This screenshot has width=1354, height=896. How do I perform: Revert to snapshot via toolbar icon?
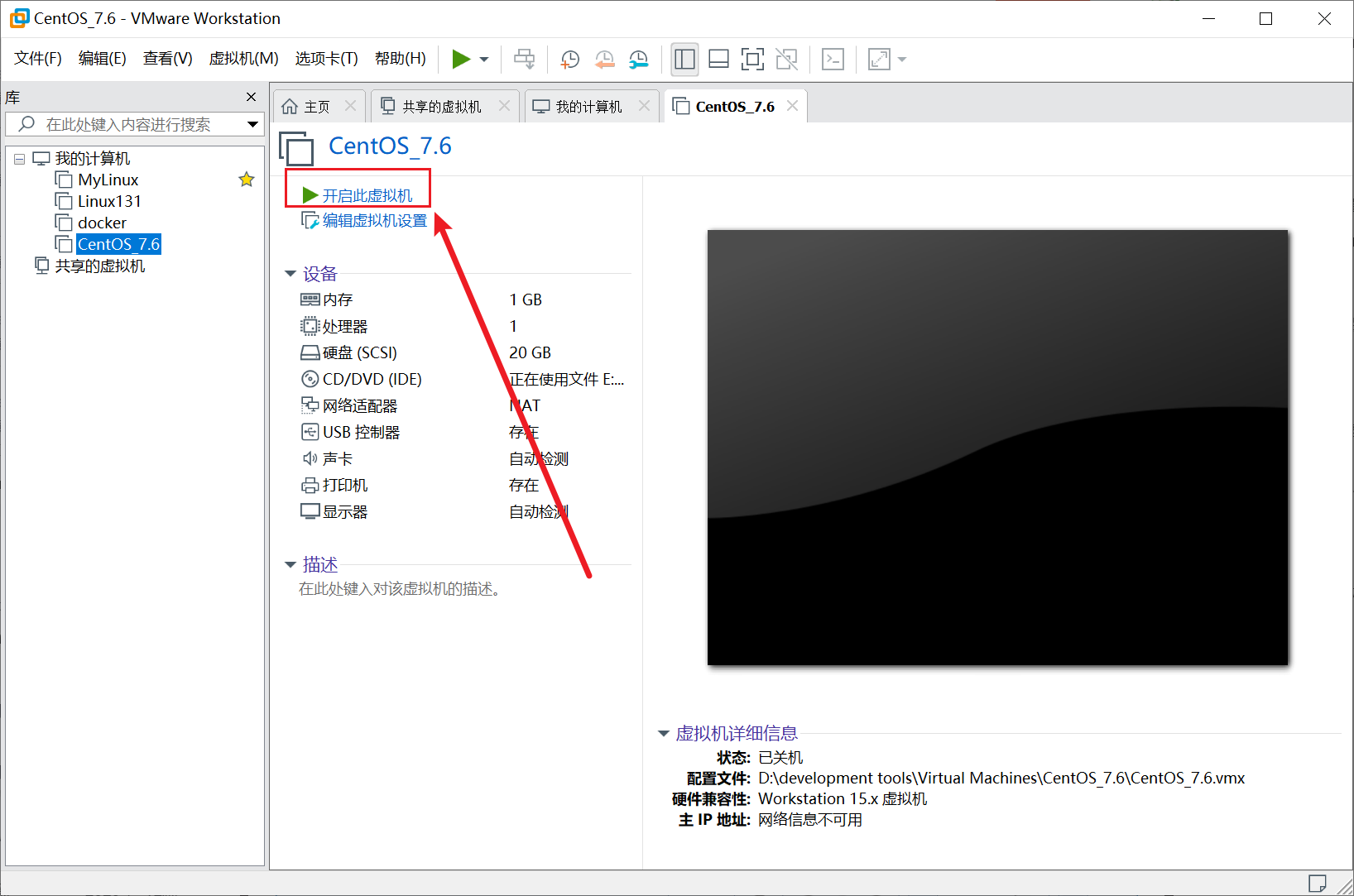coord(604,59)
